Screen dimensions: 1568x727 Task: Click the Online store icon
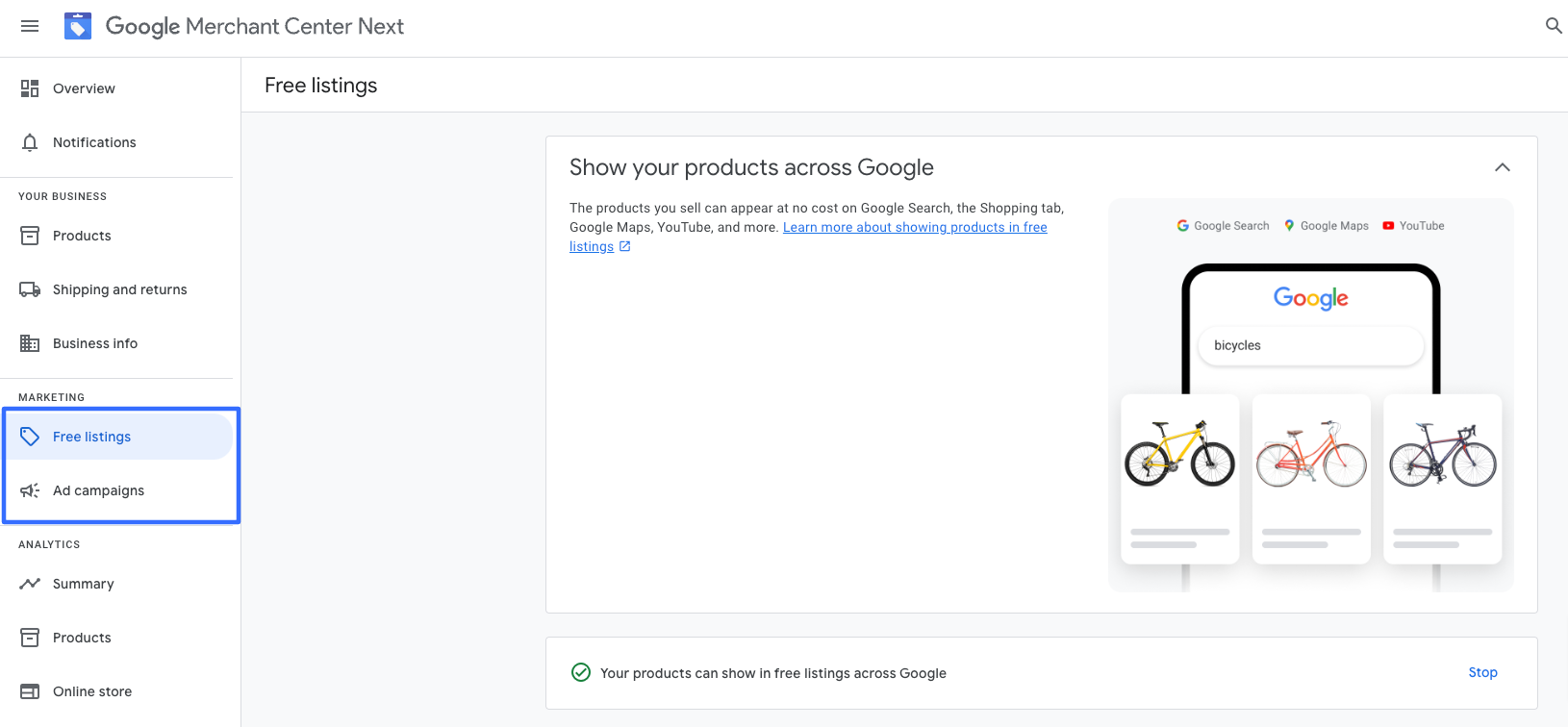(x=30, y=691)
